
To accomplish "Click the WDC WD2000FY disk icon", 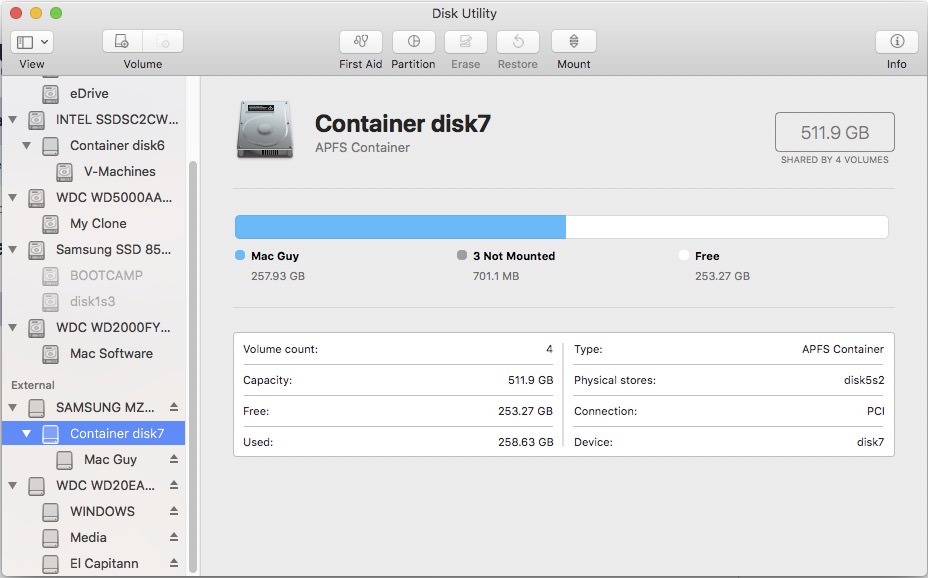I will [x=37, y=328].
